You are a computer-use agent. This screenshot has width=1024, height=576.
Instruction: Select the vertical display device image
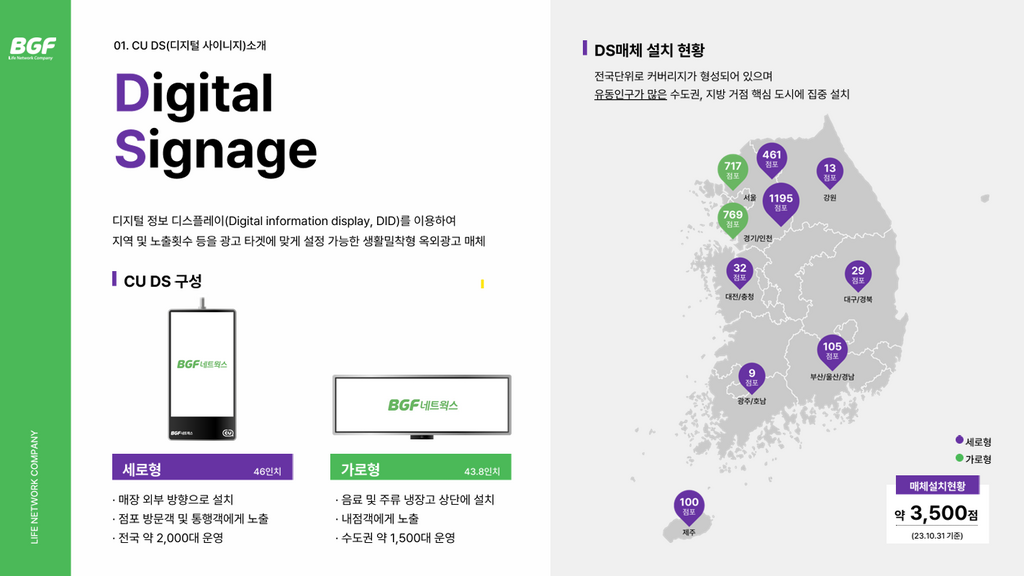[x=202, y=369]
